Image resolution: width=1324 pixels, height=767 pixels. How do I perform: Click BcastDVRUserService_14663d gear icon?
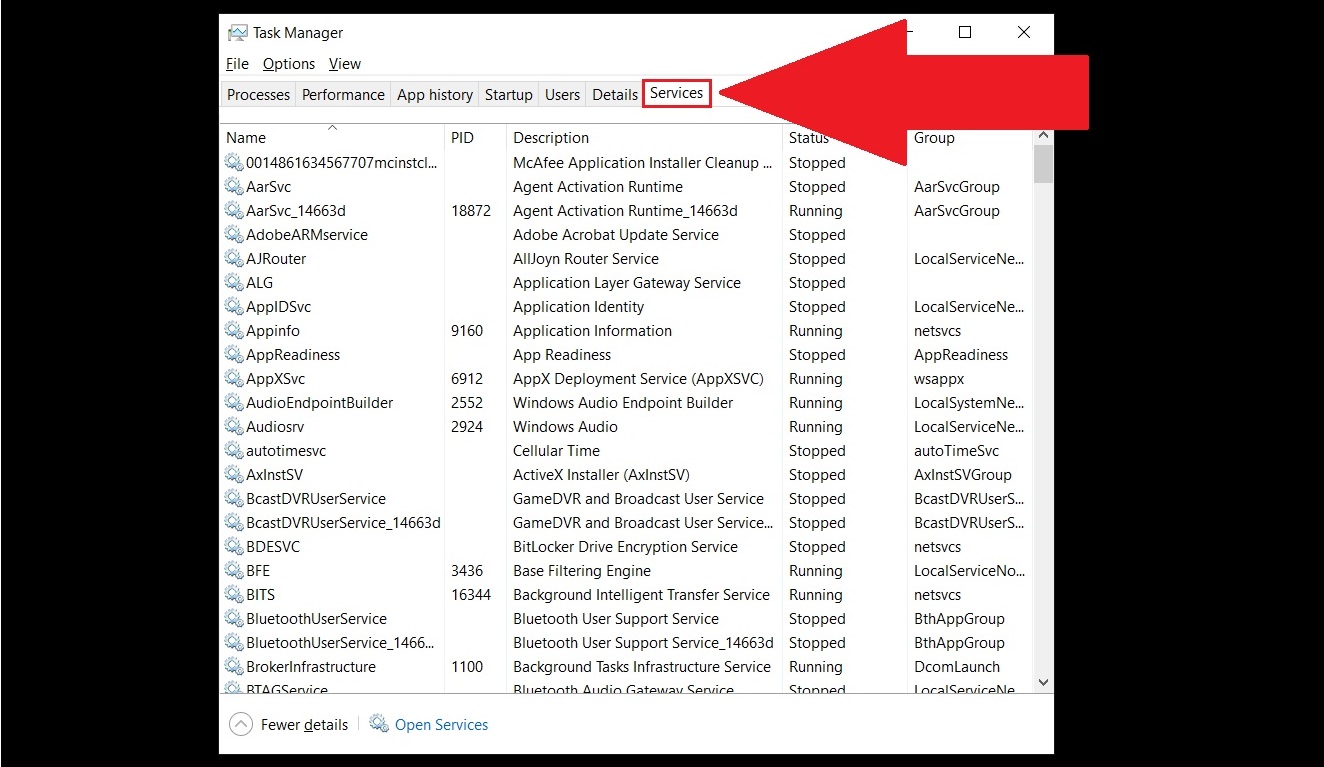click(x=234, y=522)
